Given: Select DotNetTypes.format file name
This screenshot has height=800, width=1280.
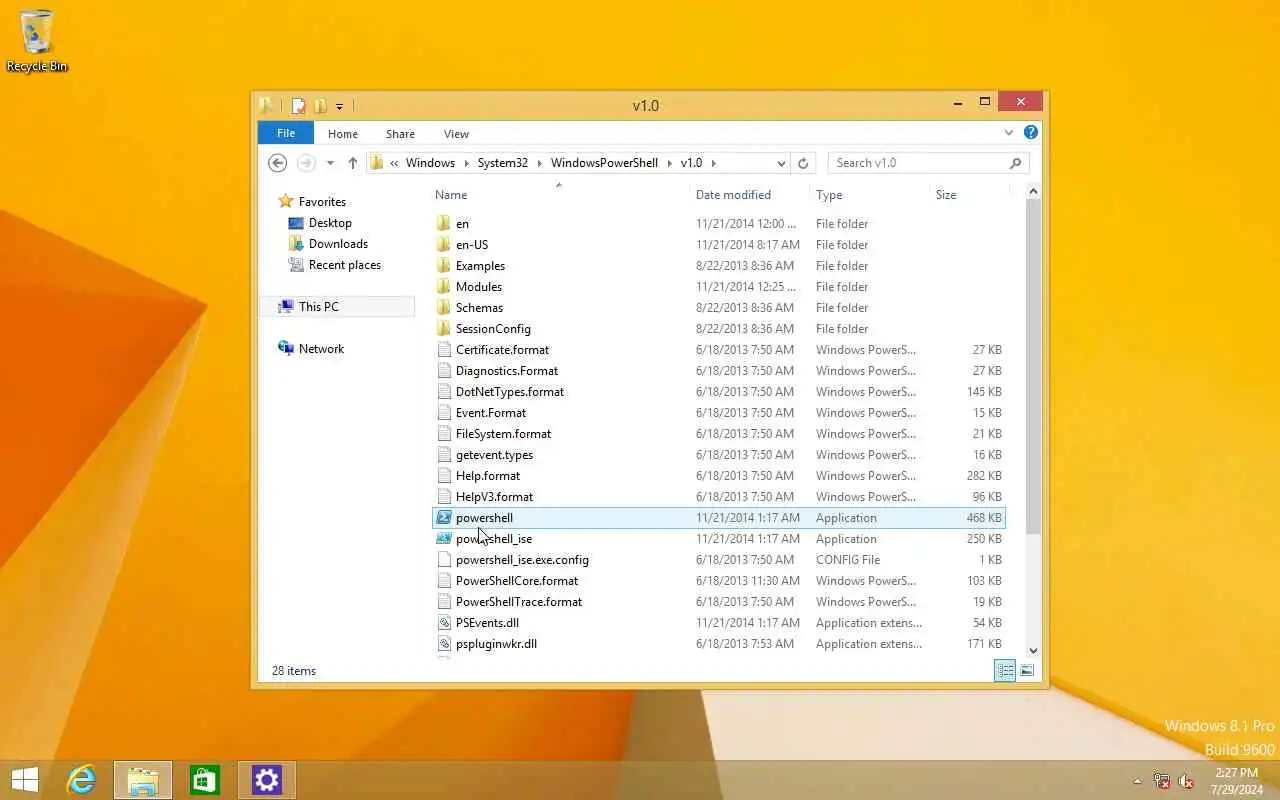Looking at the screenshot, I should (x=509, y=392).
